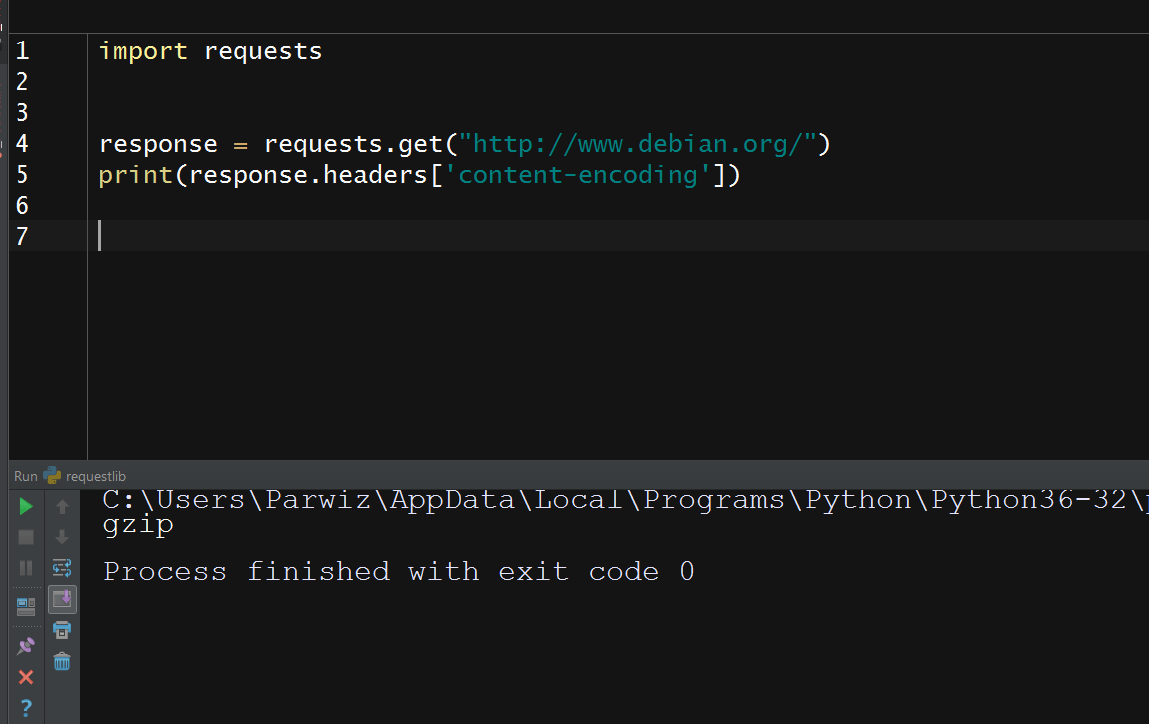
Task: Click the show console icon
Action: (x=26, y=605)
